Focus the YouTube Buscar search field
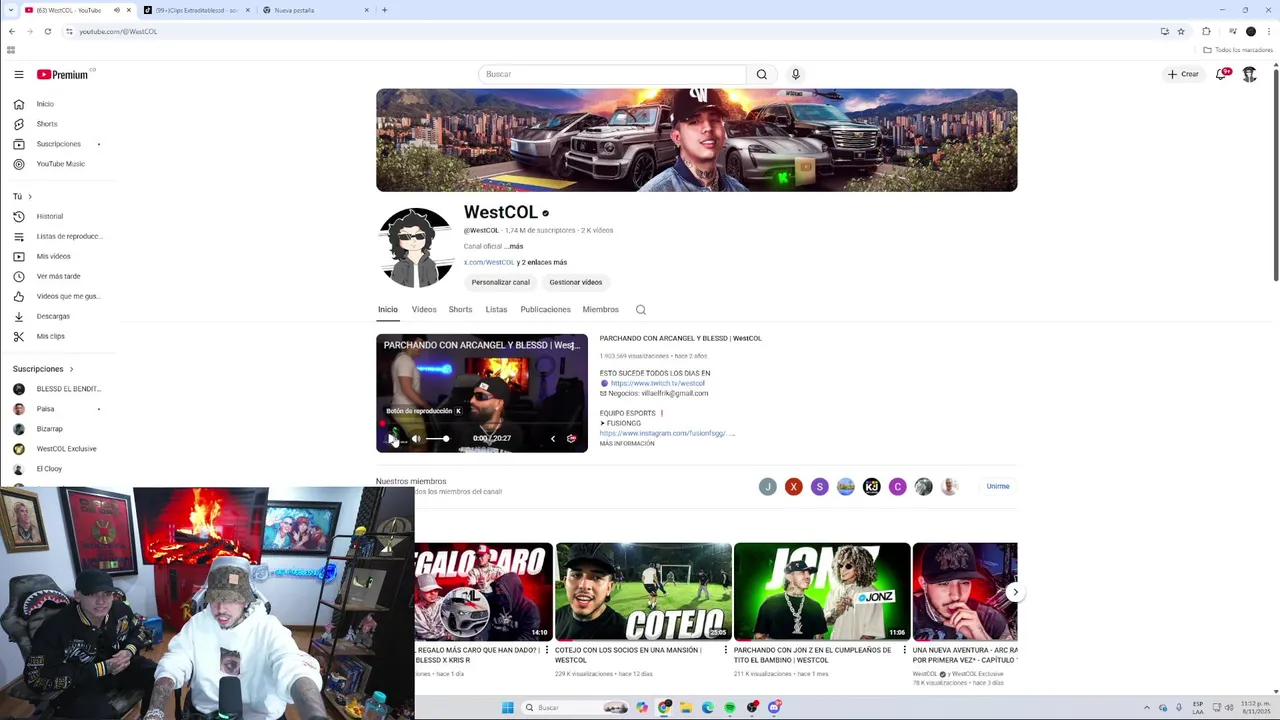The image size is (1280, 720). pos(612,74)
